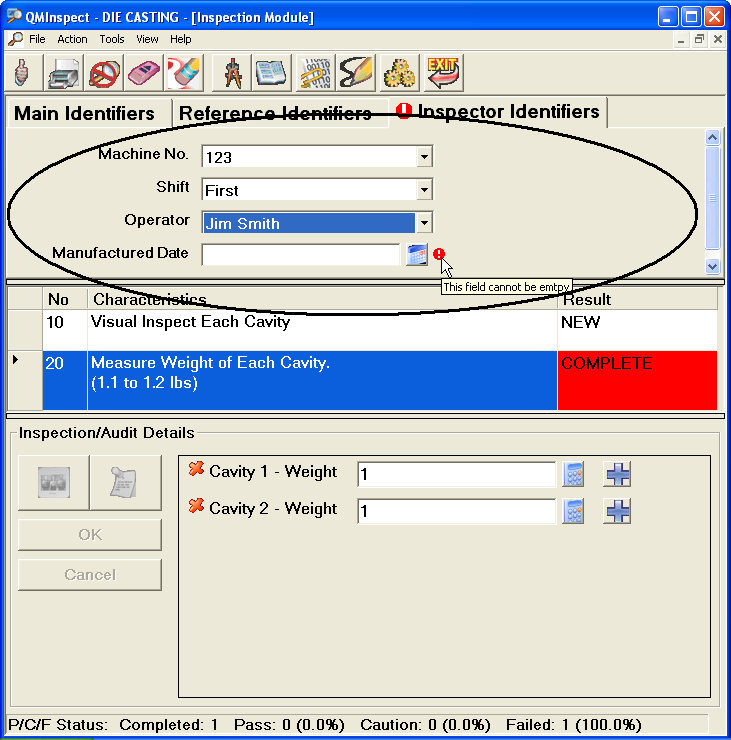
Task: Switch to the Main Identifiers tab
Action: click(x=85, y=113)
